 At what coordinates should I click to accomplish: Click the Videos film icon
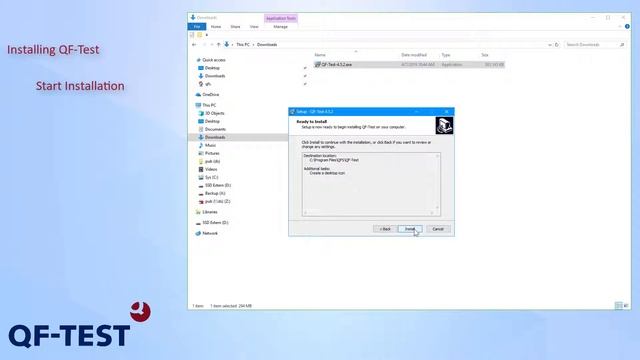pyautogui.click(x=200, y=169)
